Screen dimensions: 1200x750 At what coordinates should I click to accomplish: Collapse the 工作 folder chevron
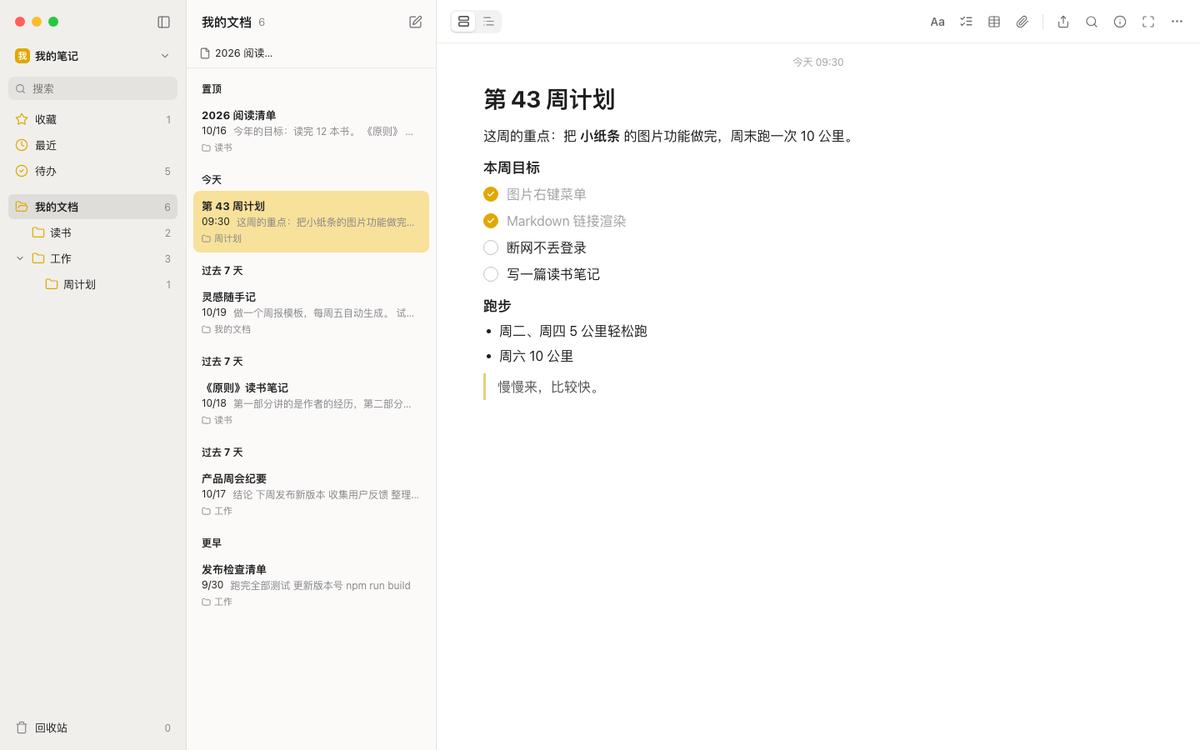click(20, 258)
